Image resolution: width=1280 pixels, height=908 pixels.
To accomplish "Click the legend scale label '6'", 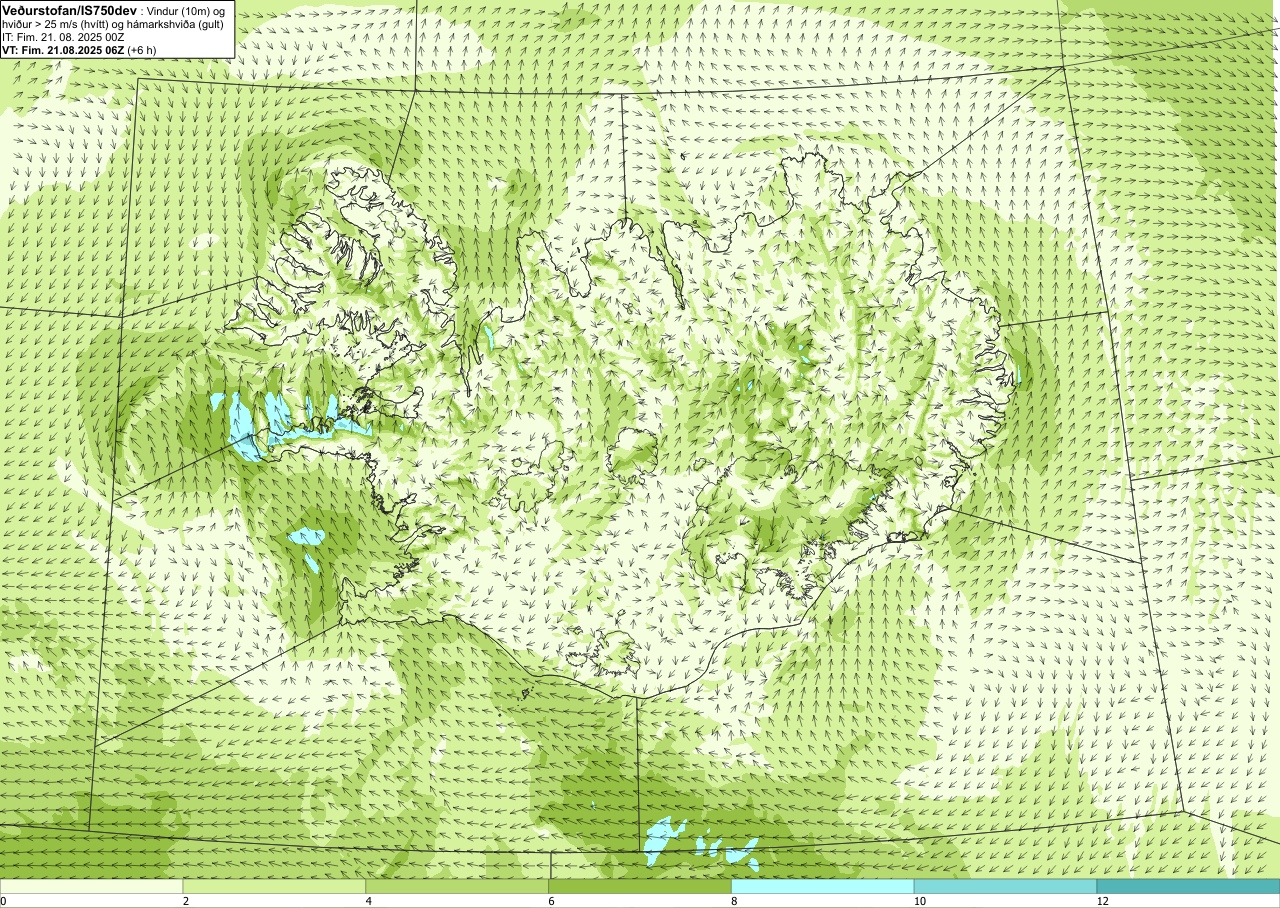I will pos(552,901).
